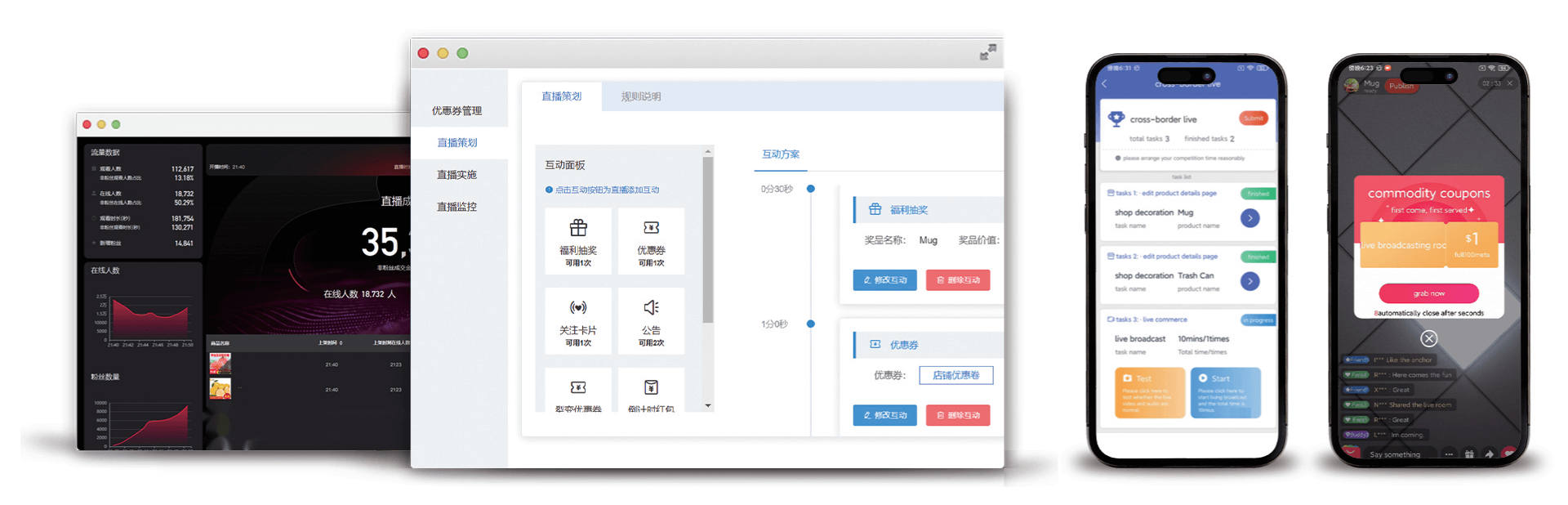Open task 2 blue arrow for Trash Can
Viewport: 1568px width, 505px height.
[1249, 281]
